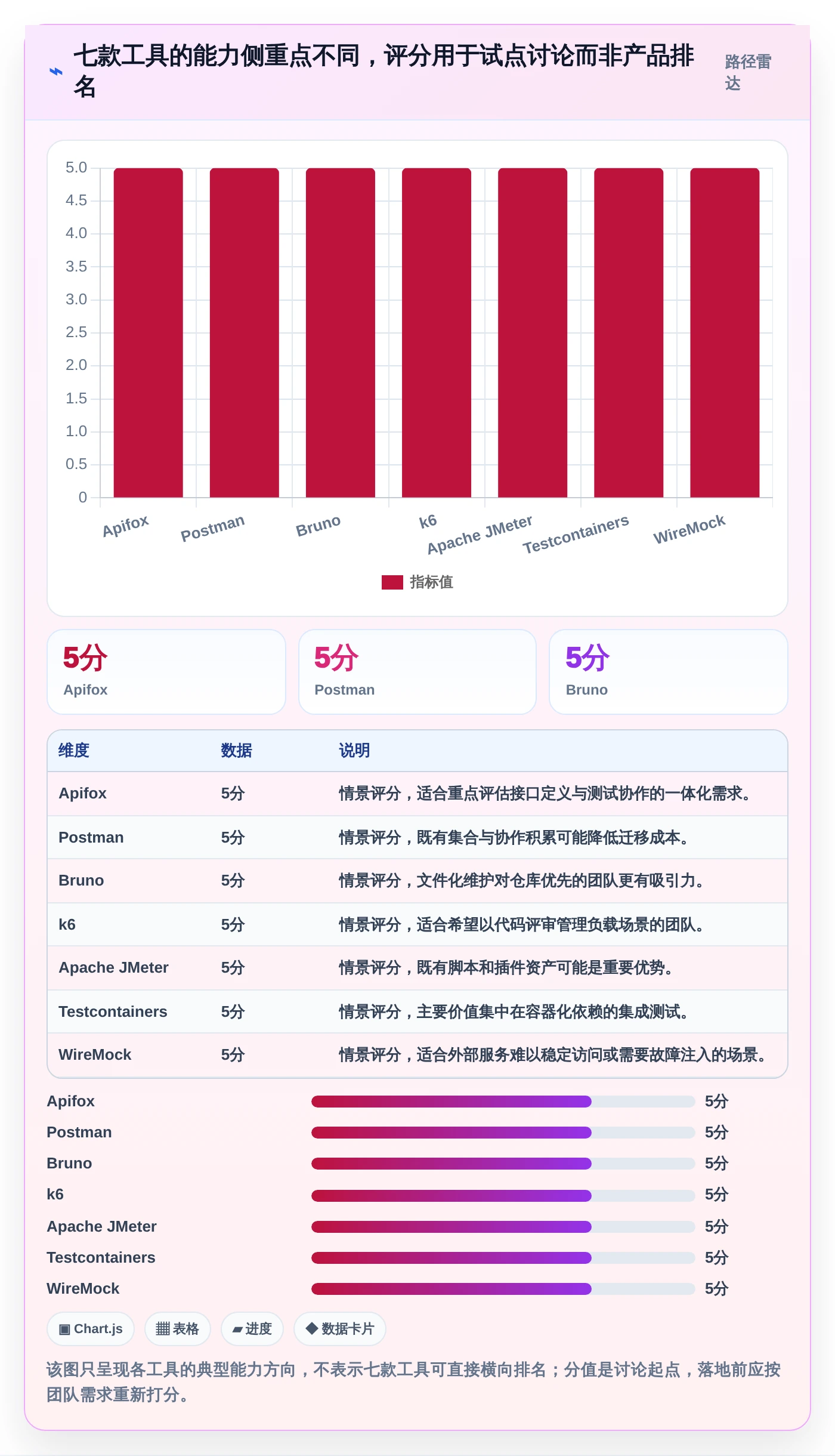Click the 指标值 legend label
Screen dimensions: 835x1456
click(x=431, y=582)
